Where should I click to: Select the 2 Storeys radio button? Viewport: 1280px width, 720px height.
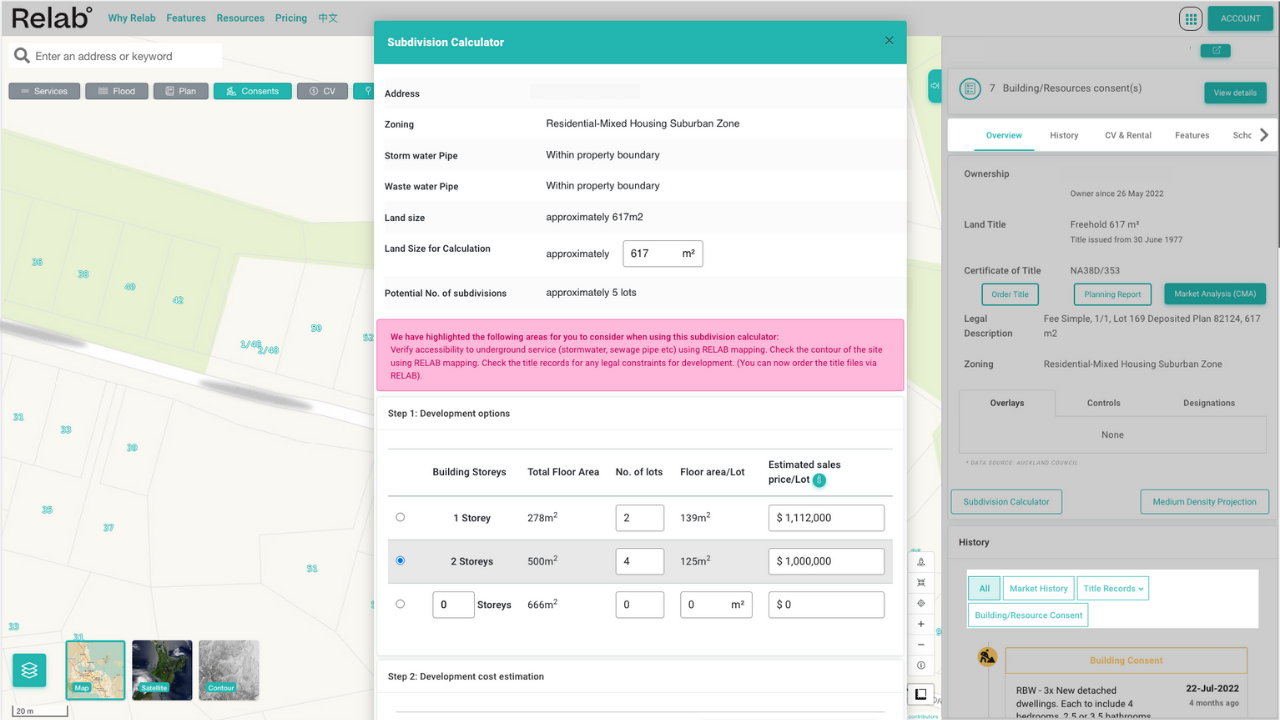point(400,561)
